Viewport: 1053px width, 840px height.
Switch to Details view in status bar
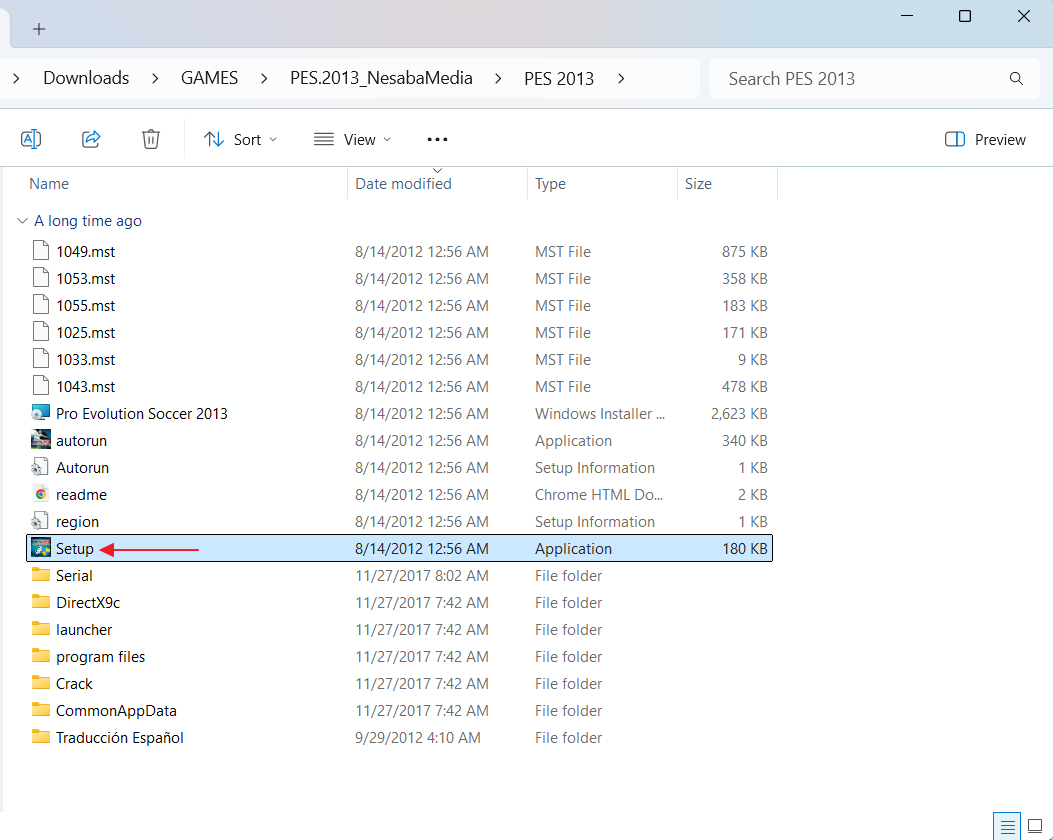point(1007,827)
